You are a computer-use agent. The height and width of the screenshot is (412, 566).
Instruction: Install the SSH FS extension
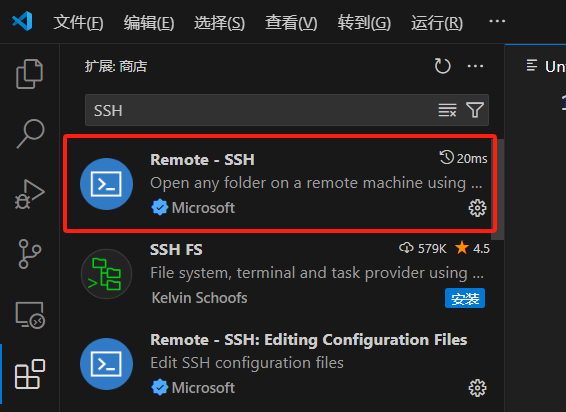(465, 298)
